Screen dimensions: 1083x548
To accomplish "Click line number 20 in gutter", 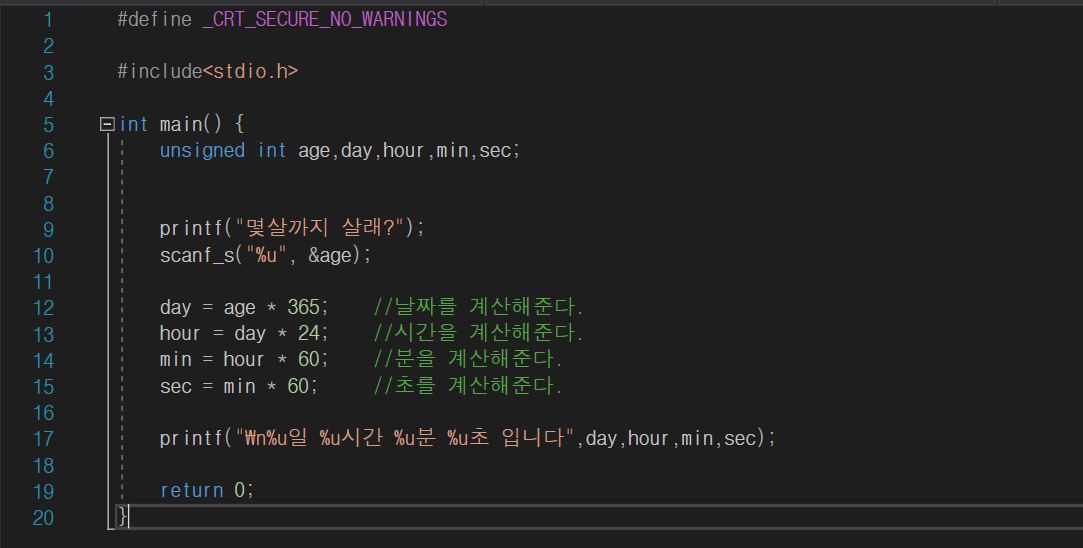I will coord(44,518).
